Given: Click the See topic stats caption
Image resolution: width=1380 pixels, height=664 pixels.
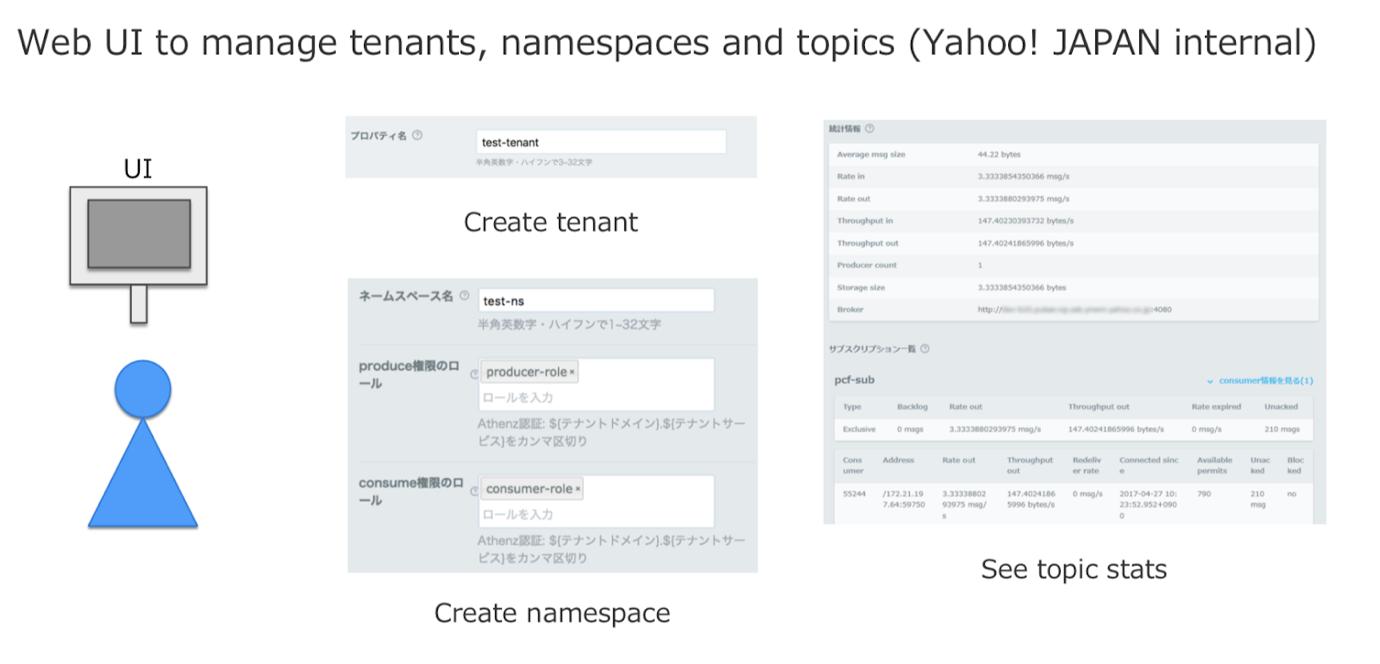Looking at the screenshot, I should pos(1074,569).
